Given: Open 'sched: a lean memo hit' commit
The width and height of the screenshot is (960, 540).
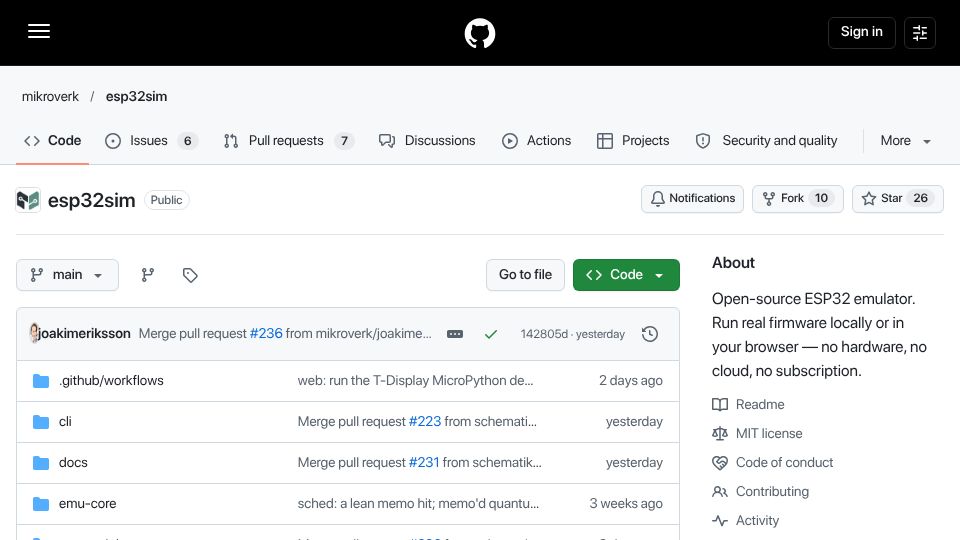Looking at the screenshot, I should pyautogui.click(x=418, y=504).
